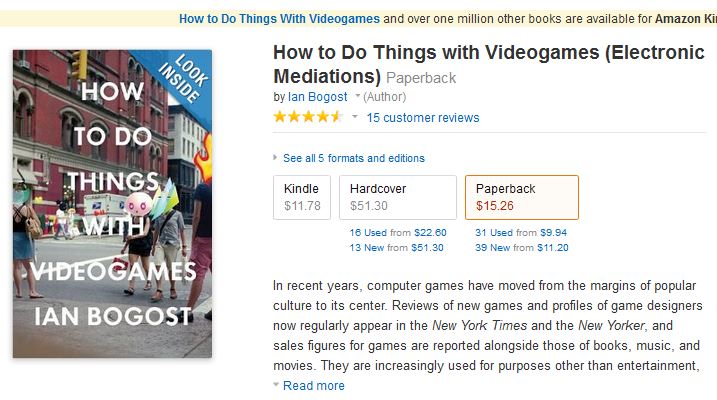717x400 pixels.
Task: Open the 13 New from $51.30 hardcover offers
Action: click(x=396, y=248)
